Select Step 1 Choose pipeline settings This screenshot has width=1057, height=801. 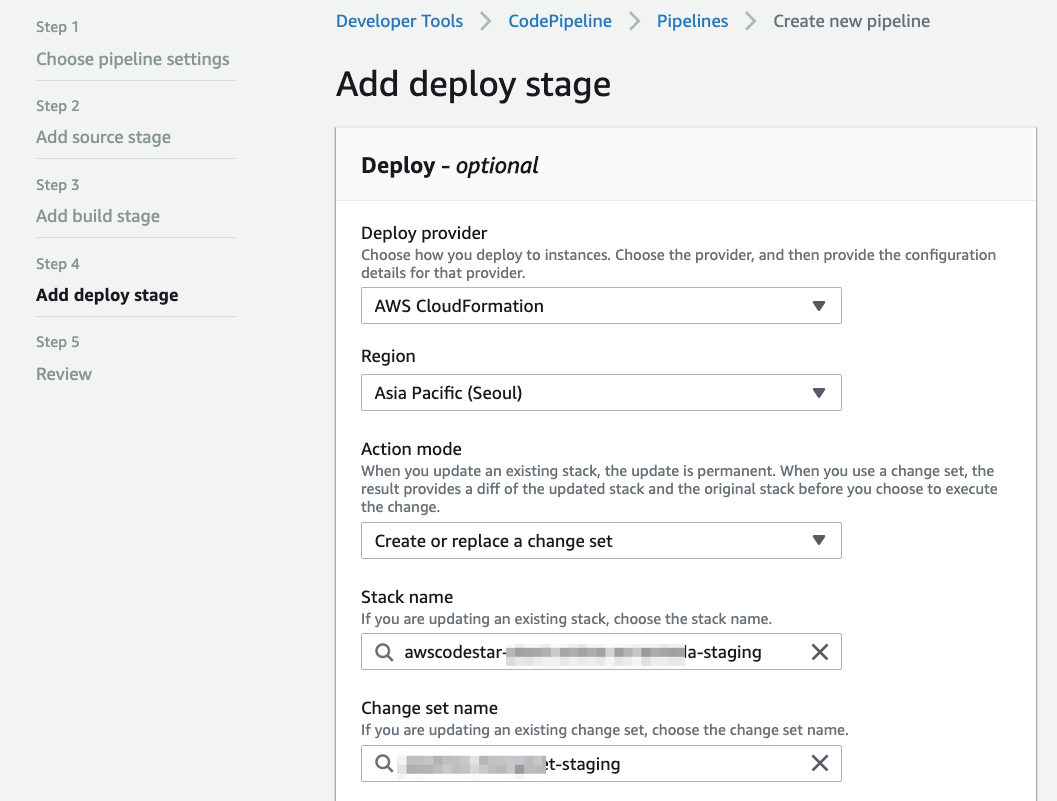tap(133, 59)
